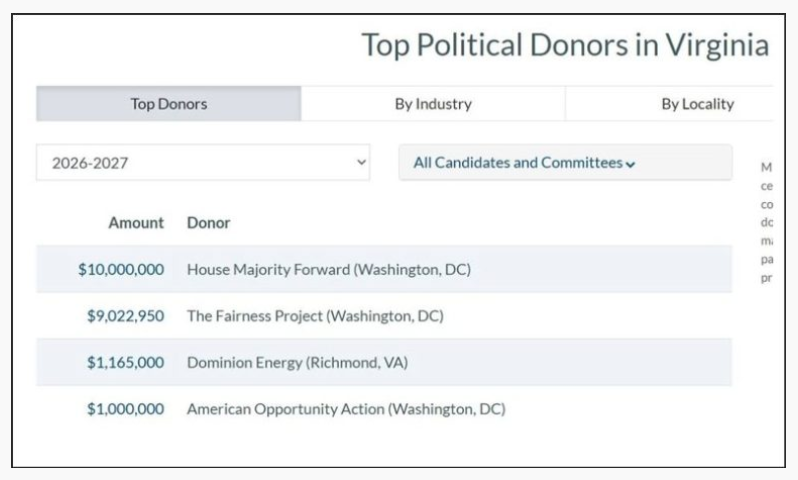The height and width of the screenshot is (480, 798).
Task: Open the By Locality tab
Action: pos(697,104)
